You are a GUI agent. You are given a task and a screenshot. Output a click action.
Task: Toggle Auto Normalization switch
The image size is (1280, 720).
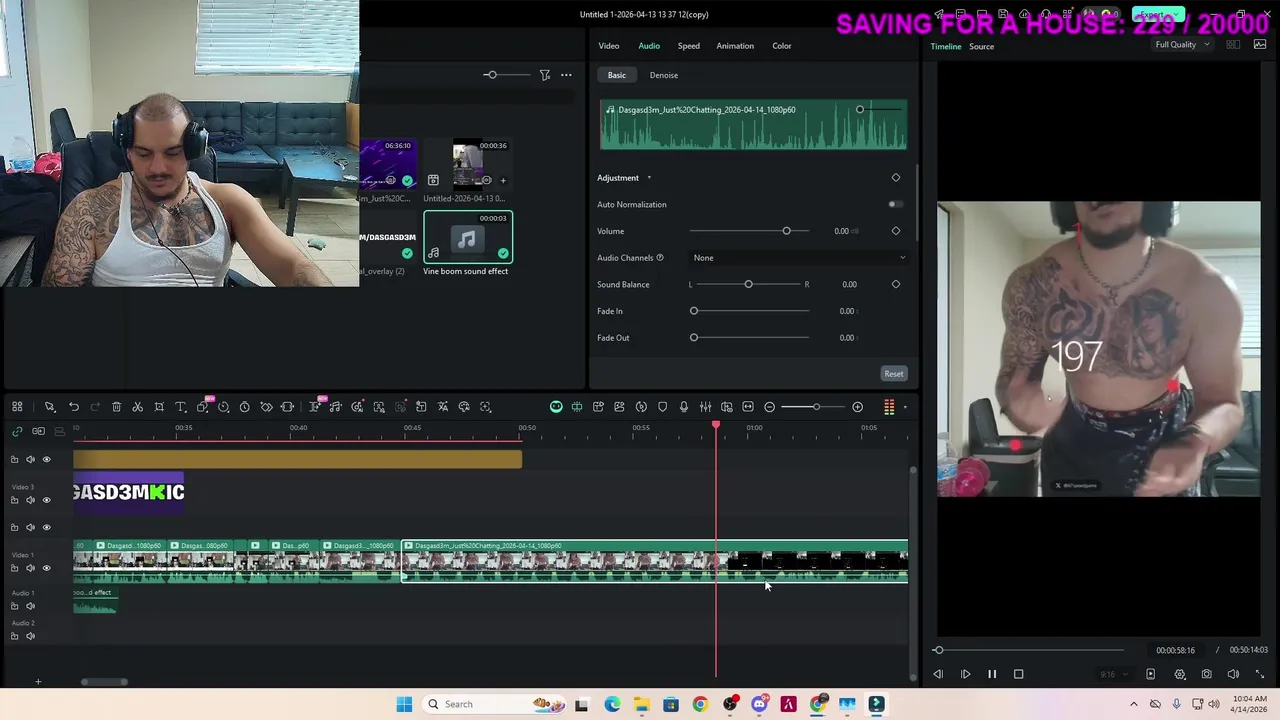pos(895,204)
